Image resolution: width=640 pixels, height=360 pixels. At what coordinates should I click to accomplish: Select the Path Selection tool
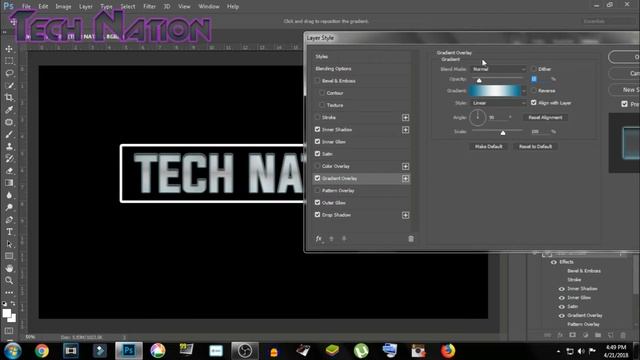pos(9,244)
